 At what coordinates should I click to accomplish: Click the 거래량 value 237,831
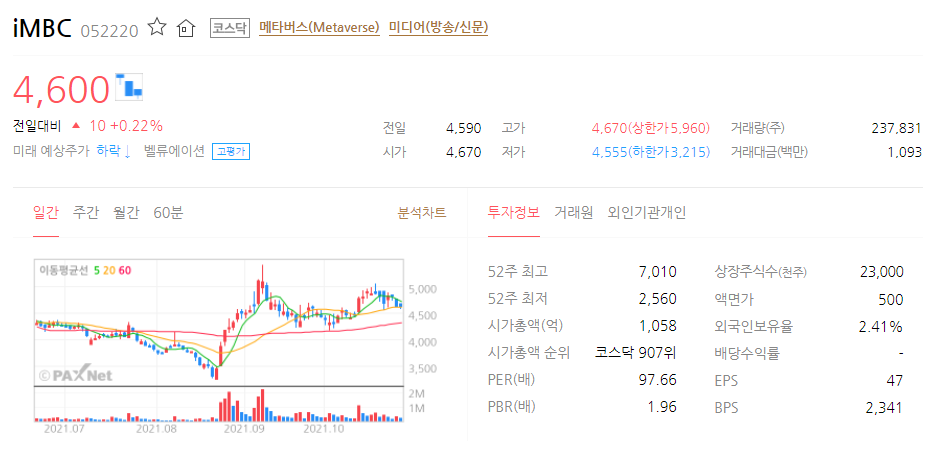click(896, 128)
